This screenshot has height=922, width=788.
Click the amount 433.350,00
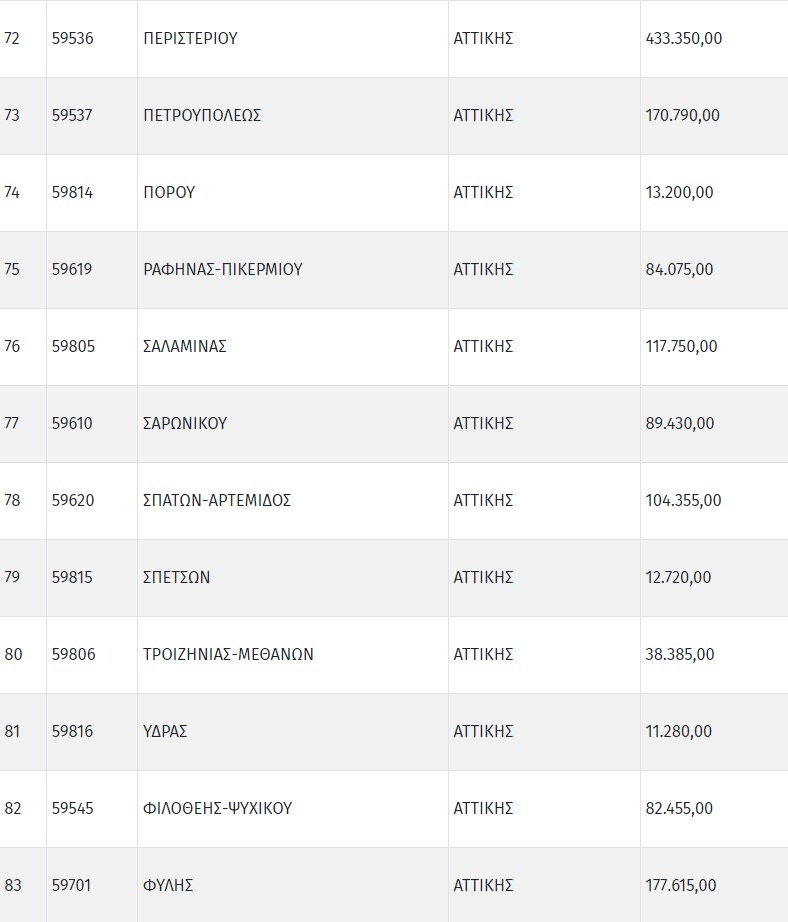click(684, 39)
